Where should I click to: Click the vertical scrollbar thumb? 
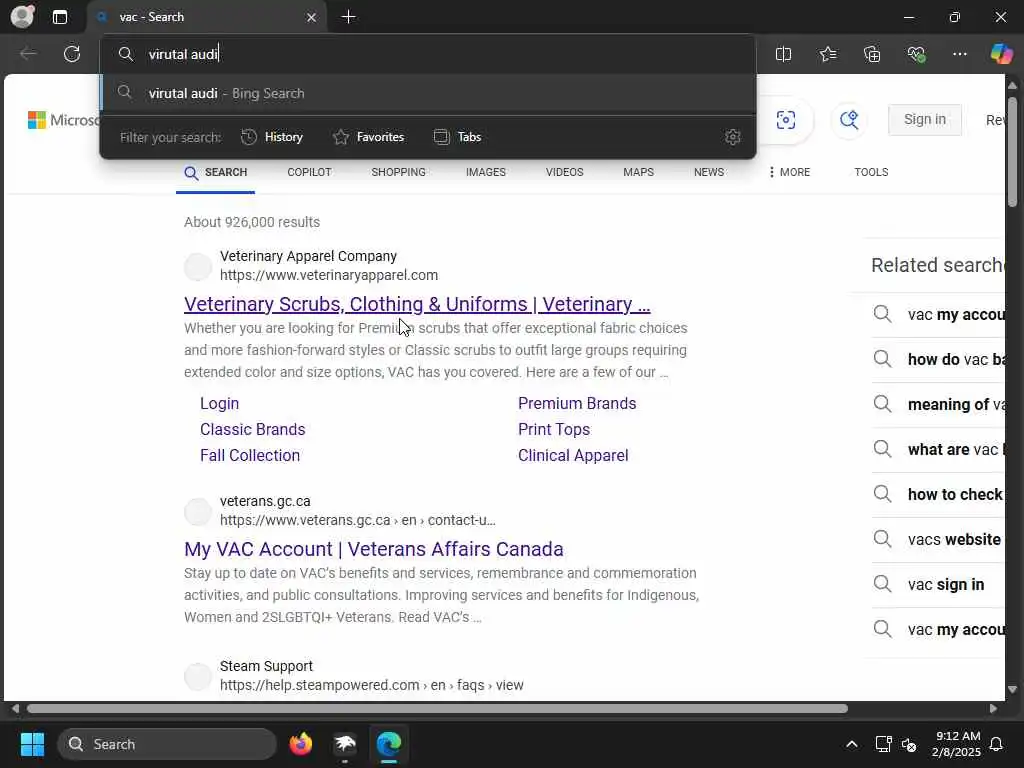[x=1012, y=152]
